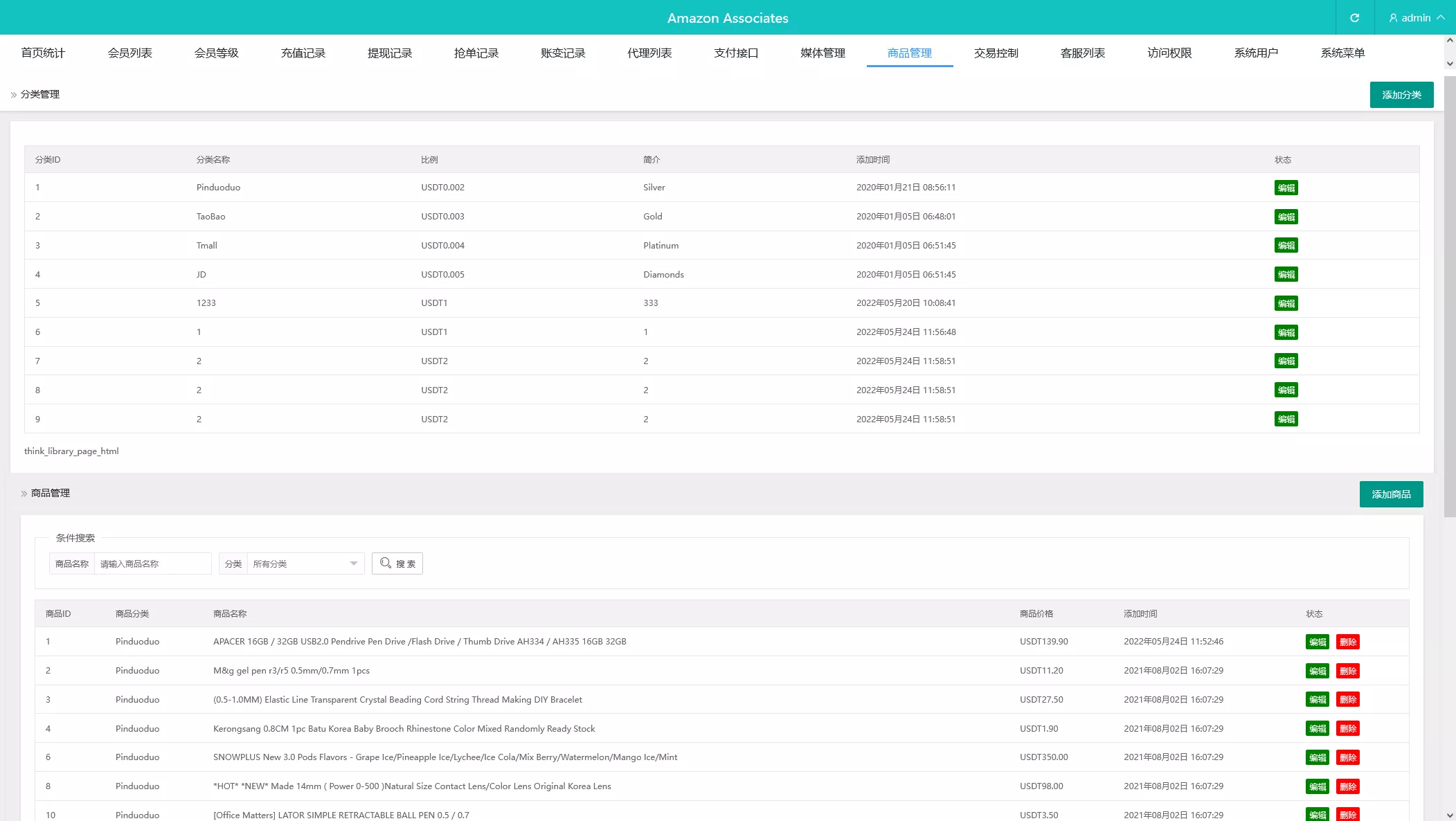1456x821 pixels.
Task: Switch to the 交易控制 tab
Action: point(996,53)
